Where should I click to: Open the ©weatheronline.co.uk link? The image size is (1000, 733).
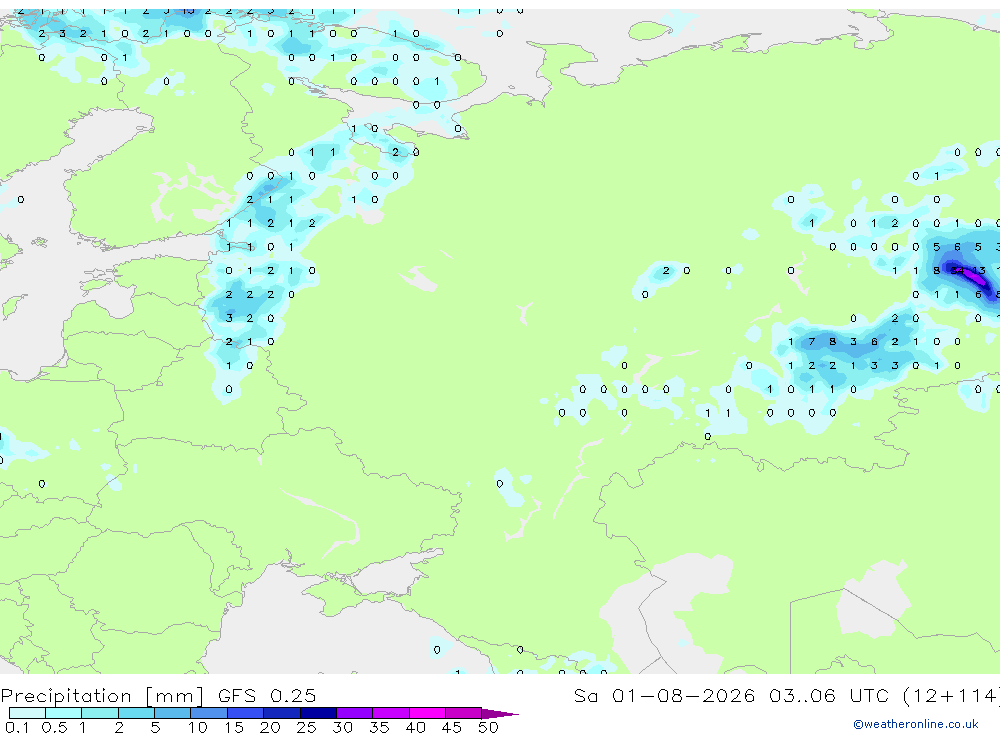(x=916, y=724)
